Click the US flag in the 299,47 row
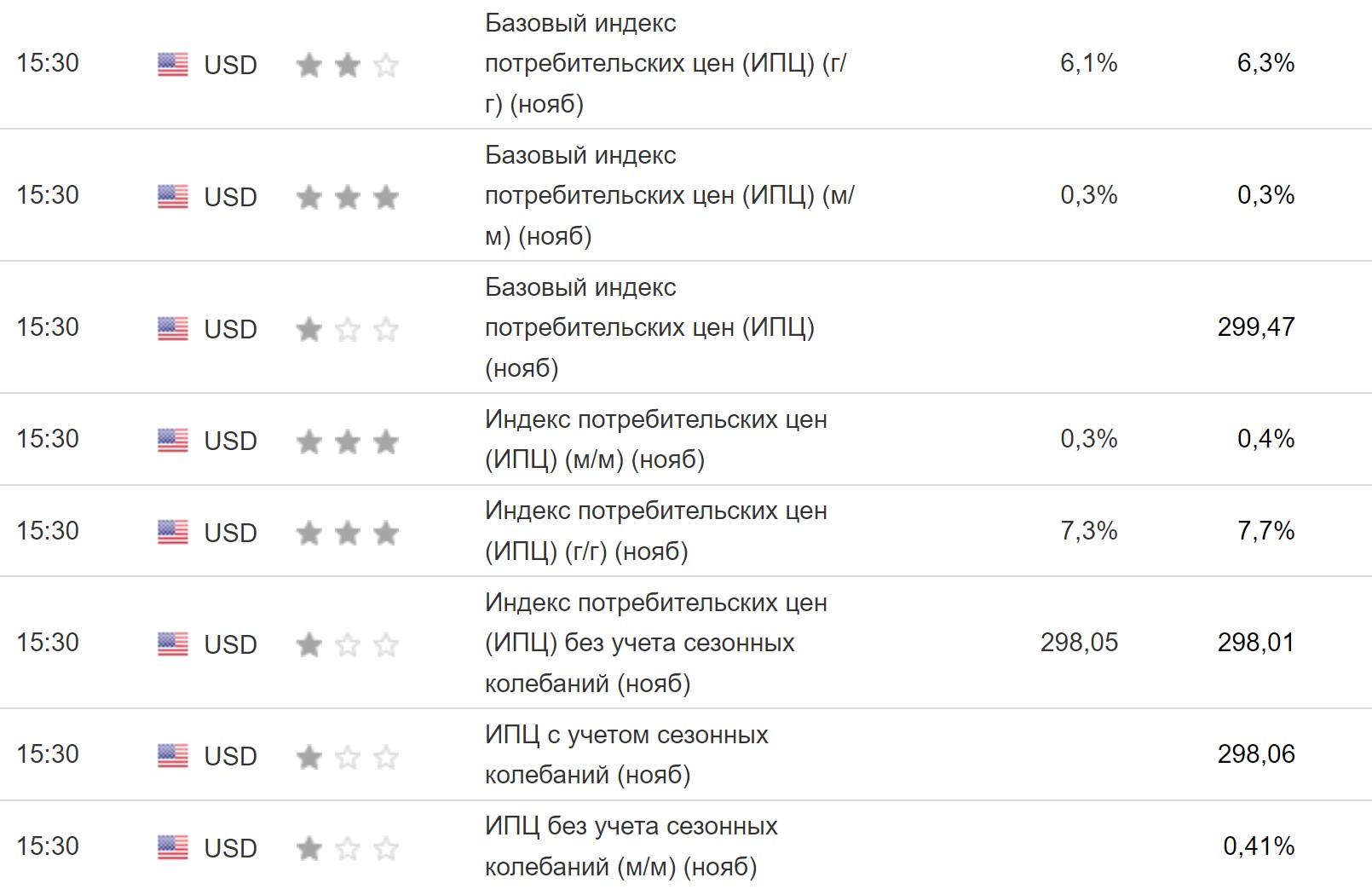Image resolution: width=1372 pixels, height=889 pixels. pos(172,329)
